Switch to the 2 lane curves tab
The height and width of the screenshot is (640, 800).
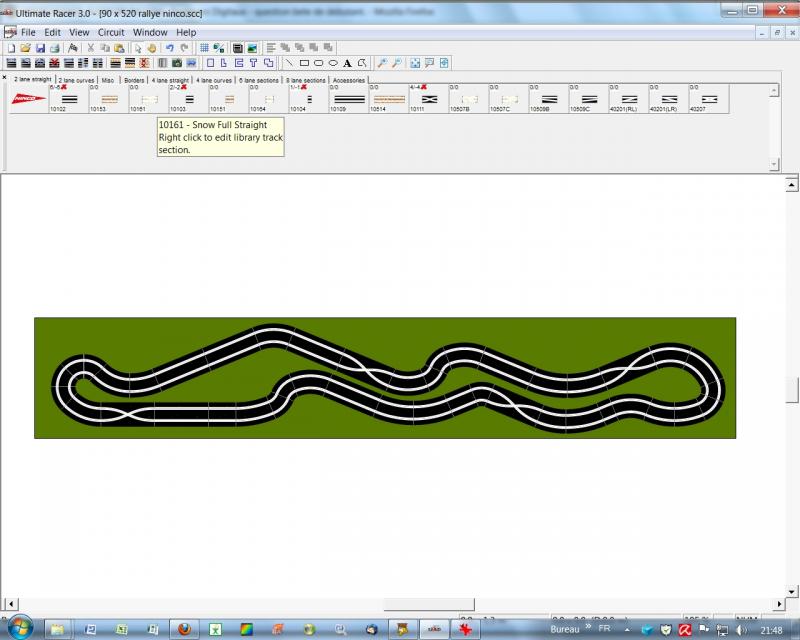75,80
